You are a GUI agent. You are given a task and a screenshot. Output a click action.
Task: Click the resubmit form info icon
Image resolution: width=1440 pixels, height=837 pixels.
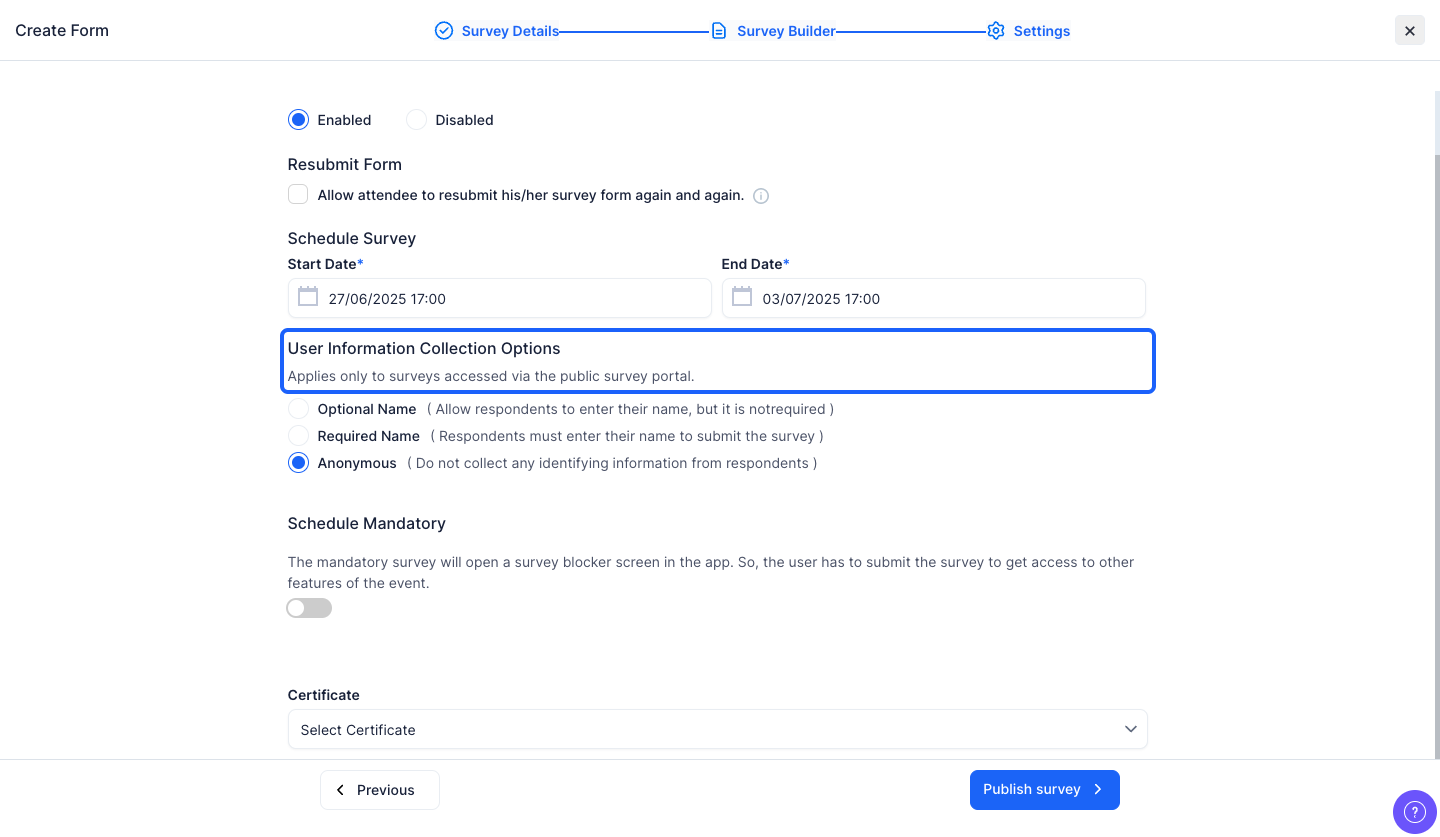tap(761, 196)
